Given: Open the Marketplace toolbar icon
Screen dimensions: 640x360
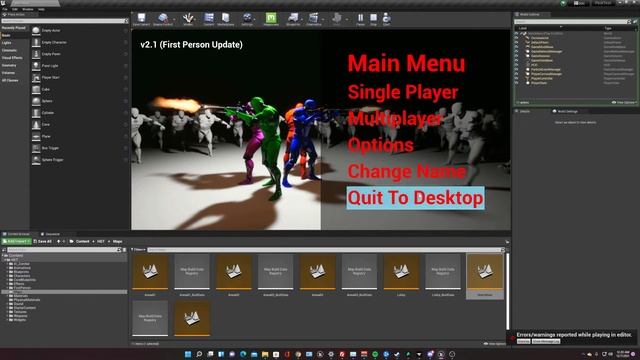Looking at the screenshot, I should [x=226, y=18].
